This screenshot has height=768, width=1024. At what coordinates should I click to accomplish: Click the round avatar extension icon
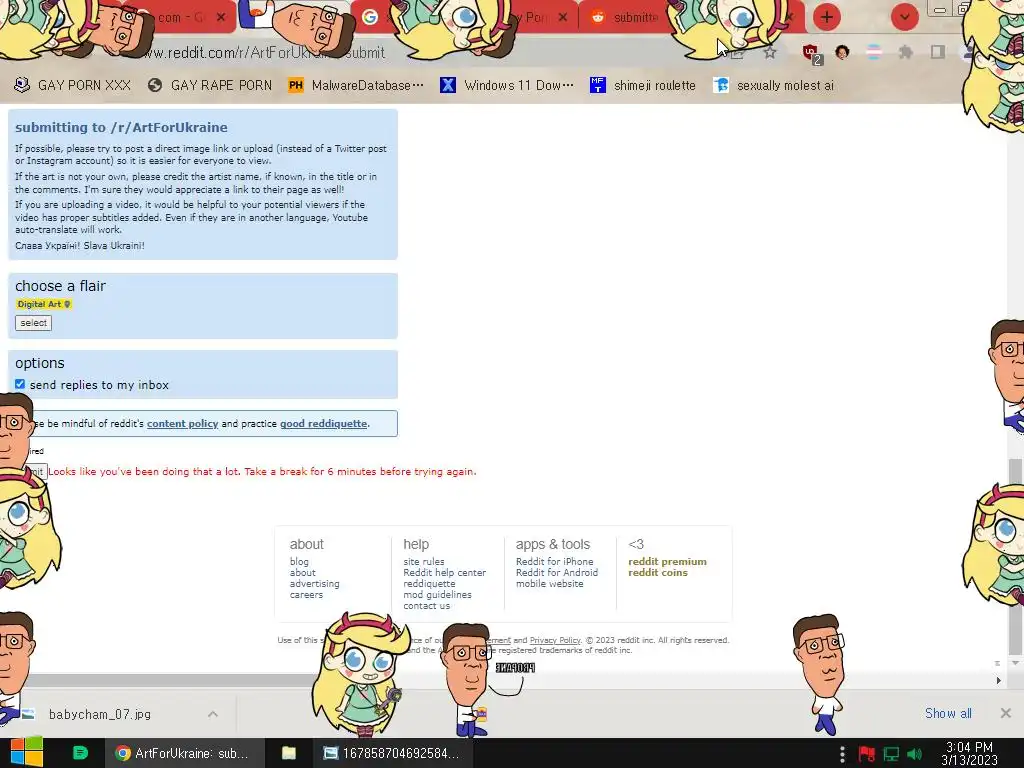click(x=842, y=52)
